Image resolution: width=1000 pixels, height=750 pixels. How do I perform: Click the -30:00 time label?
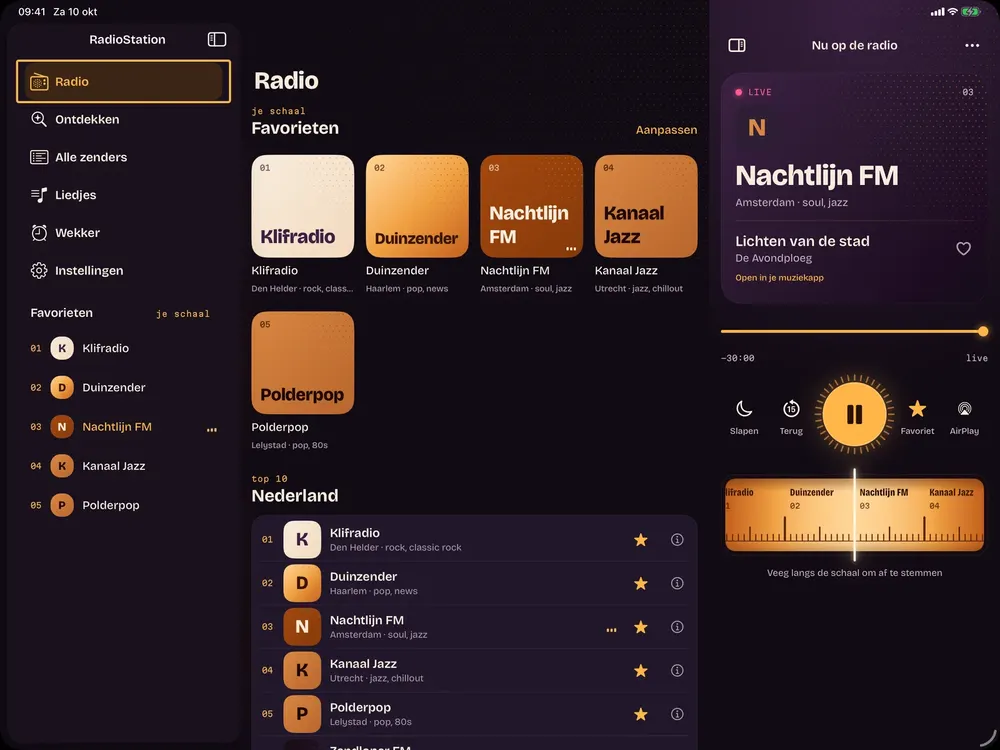coord(737,358)
